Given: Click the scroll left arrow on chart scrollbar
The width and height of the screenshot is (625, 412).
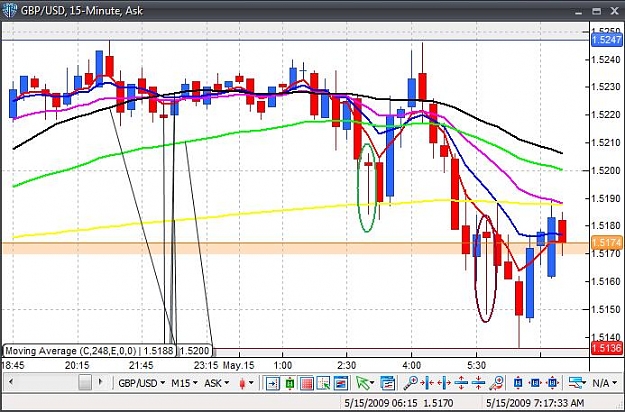Looking at the screenshot, I should pos(11,382).
